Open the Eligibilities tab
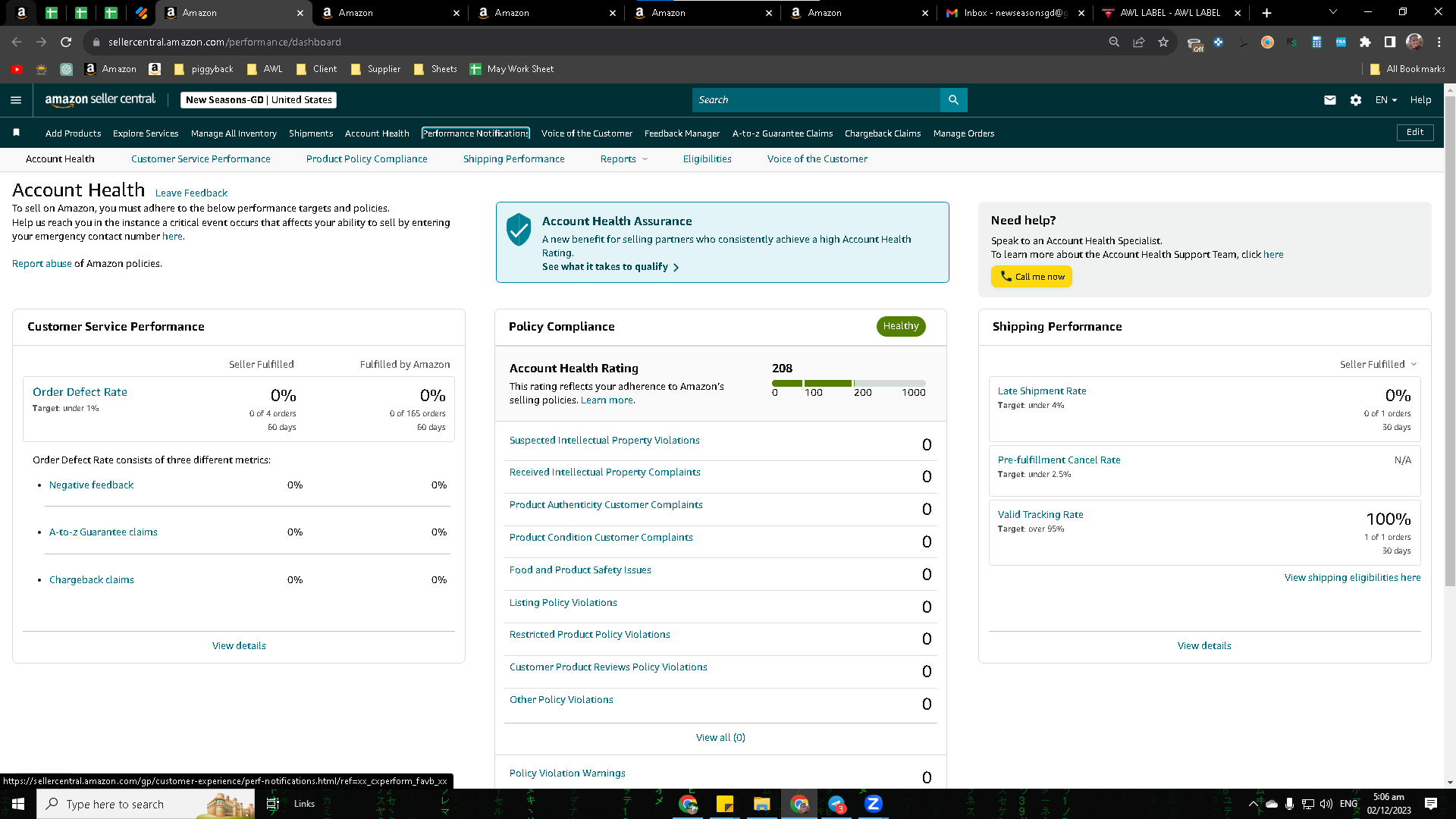The image size is (1456, 819). click(x=707, y=159)
